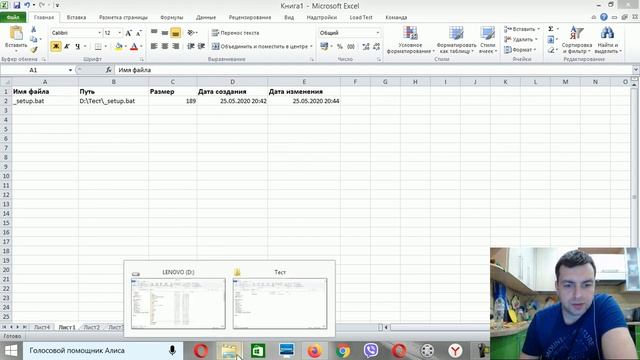Click the formula bar showing Имя файла
This screenshot has height=360, width=640.
(x=373, y=70)
